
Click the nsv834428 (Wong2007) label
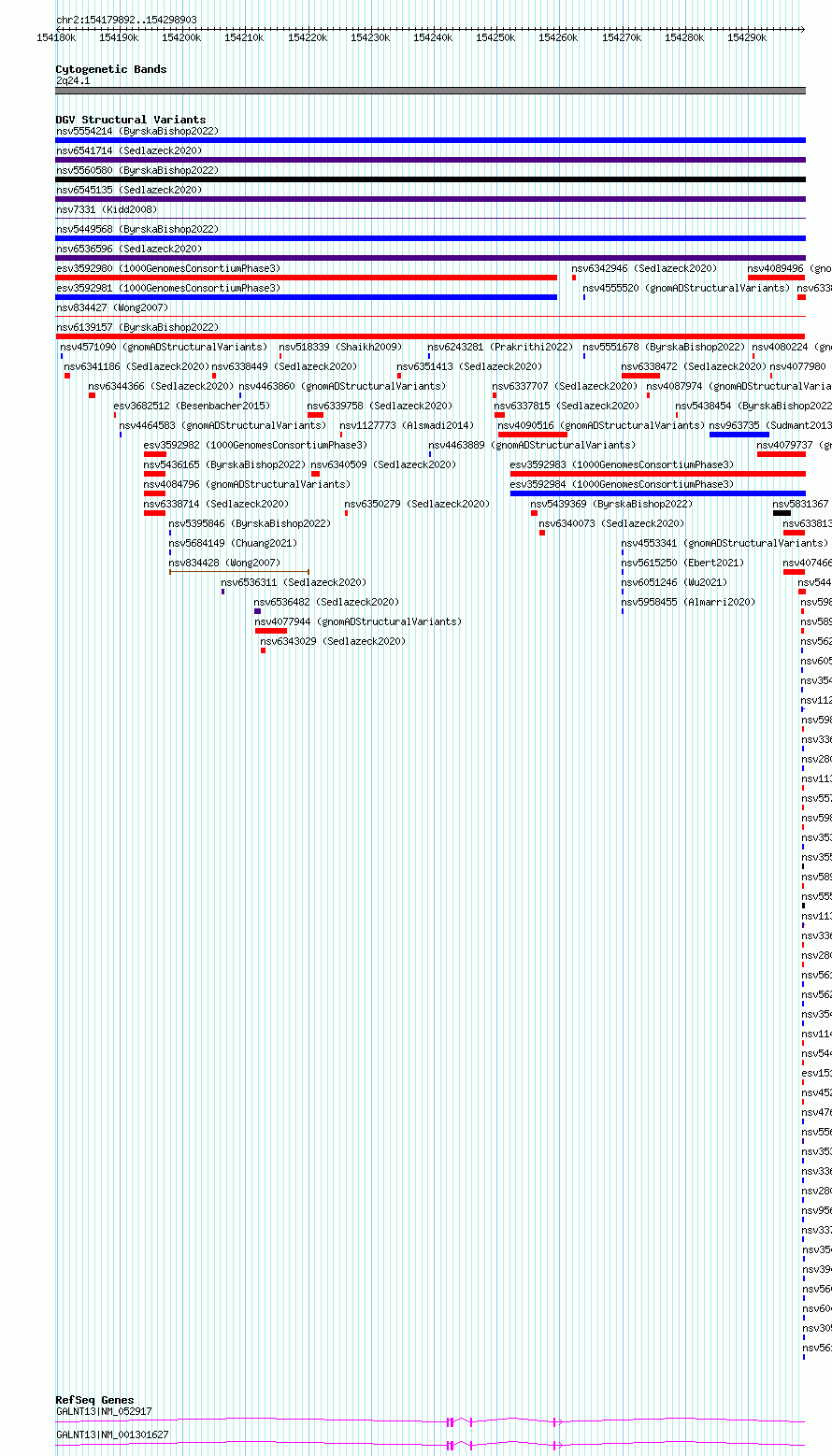(x=224, y=564)
